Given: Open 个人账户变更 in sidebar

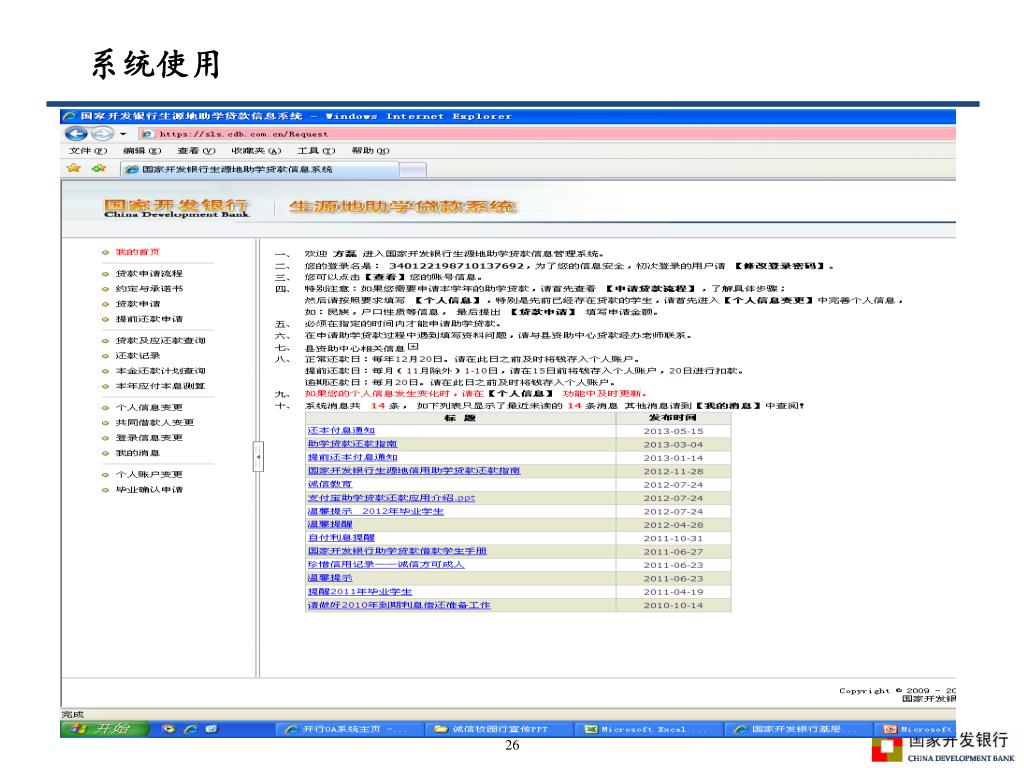Looking at the screenshot, I should [149, 475].
